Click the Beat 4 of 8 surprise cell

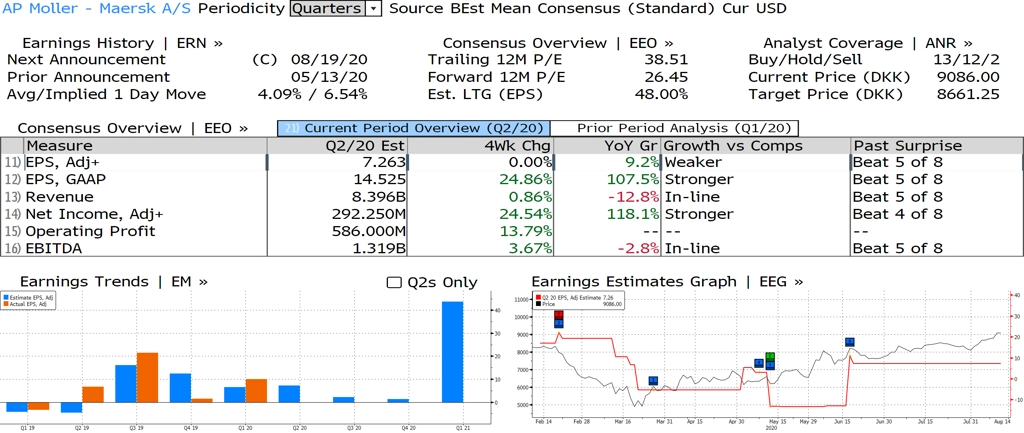(898, 214)
